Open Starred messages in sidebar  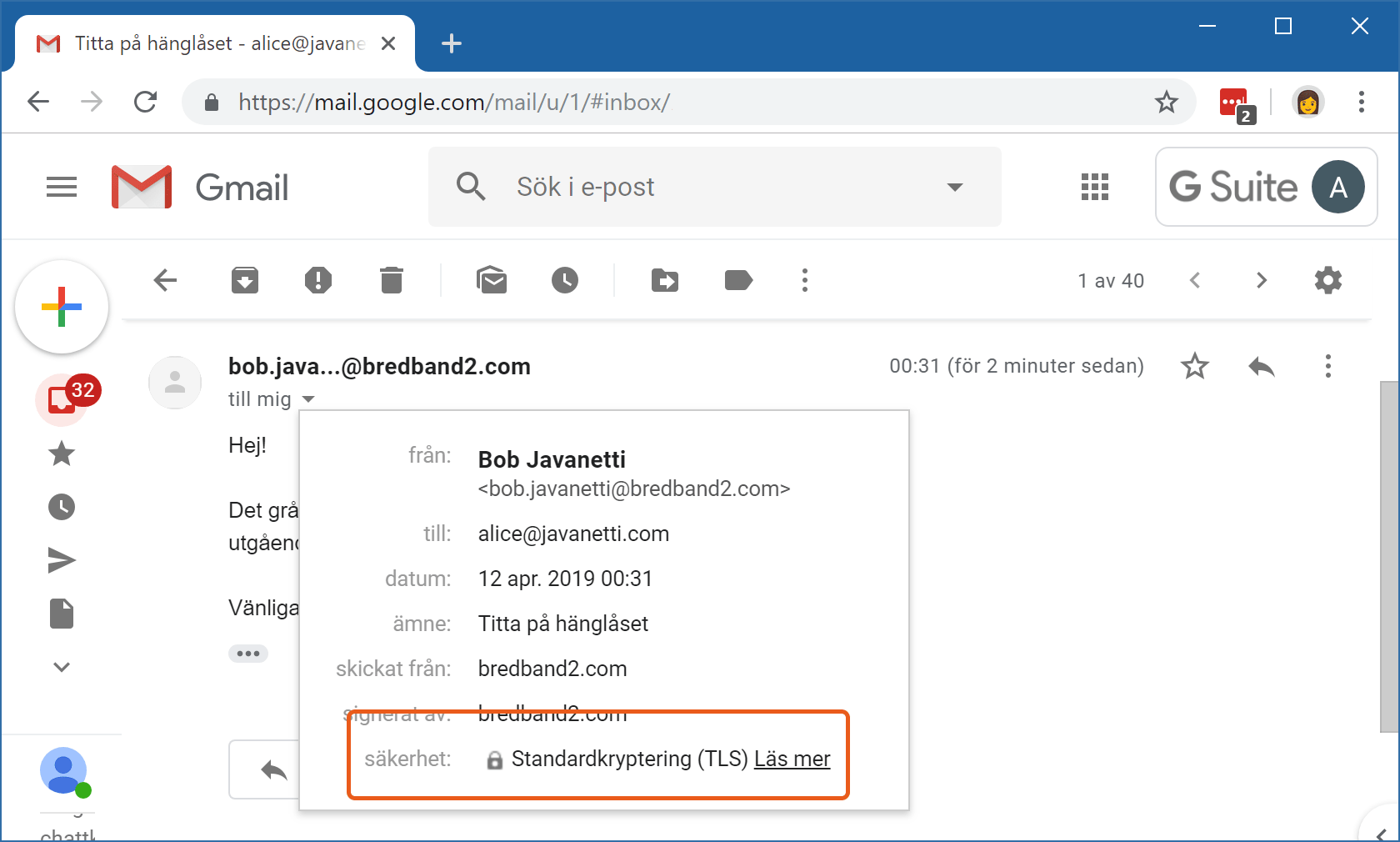tap(62, 454)
